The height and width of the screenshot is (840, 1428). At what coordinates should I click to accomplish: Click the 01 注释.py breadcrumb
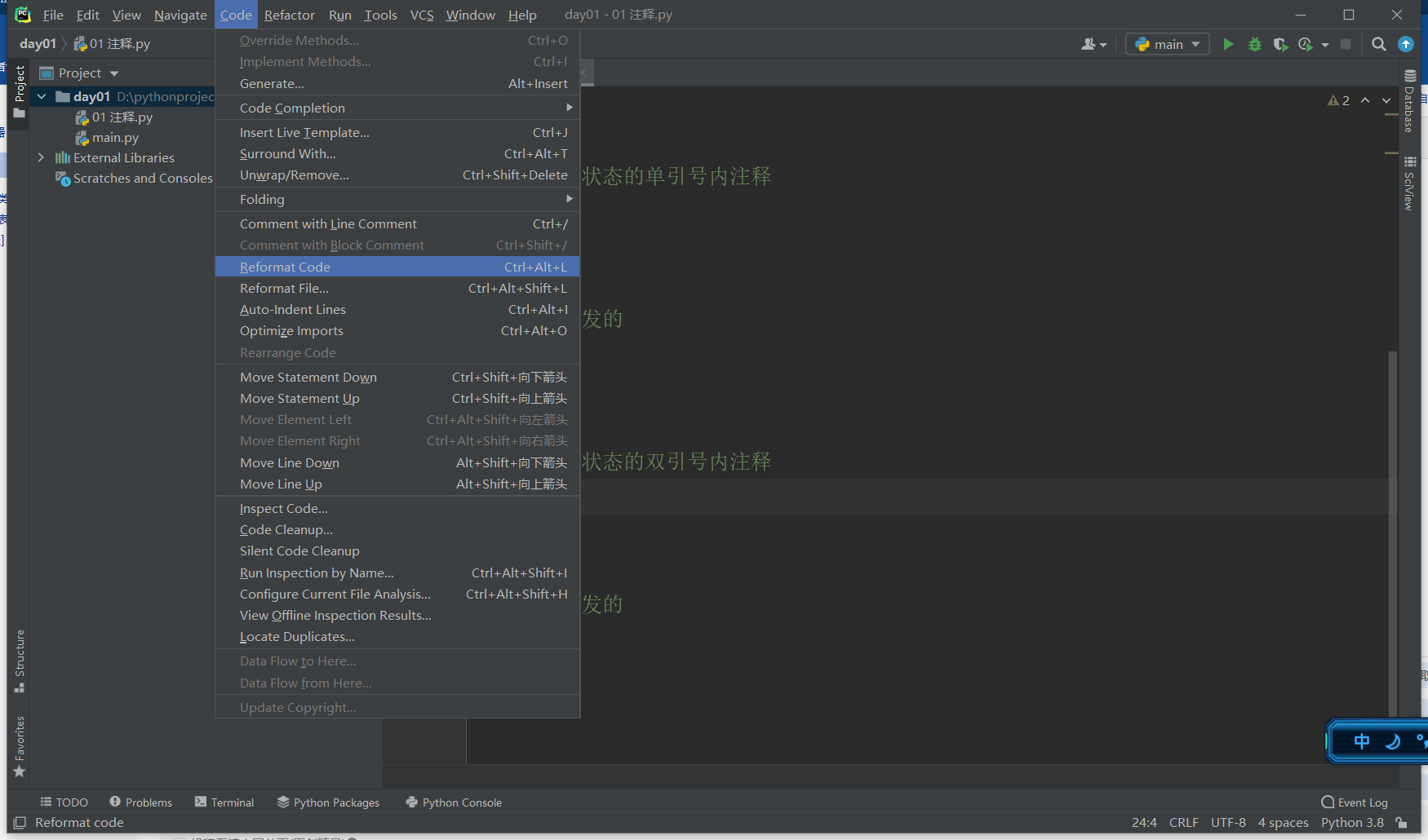112,44
